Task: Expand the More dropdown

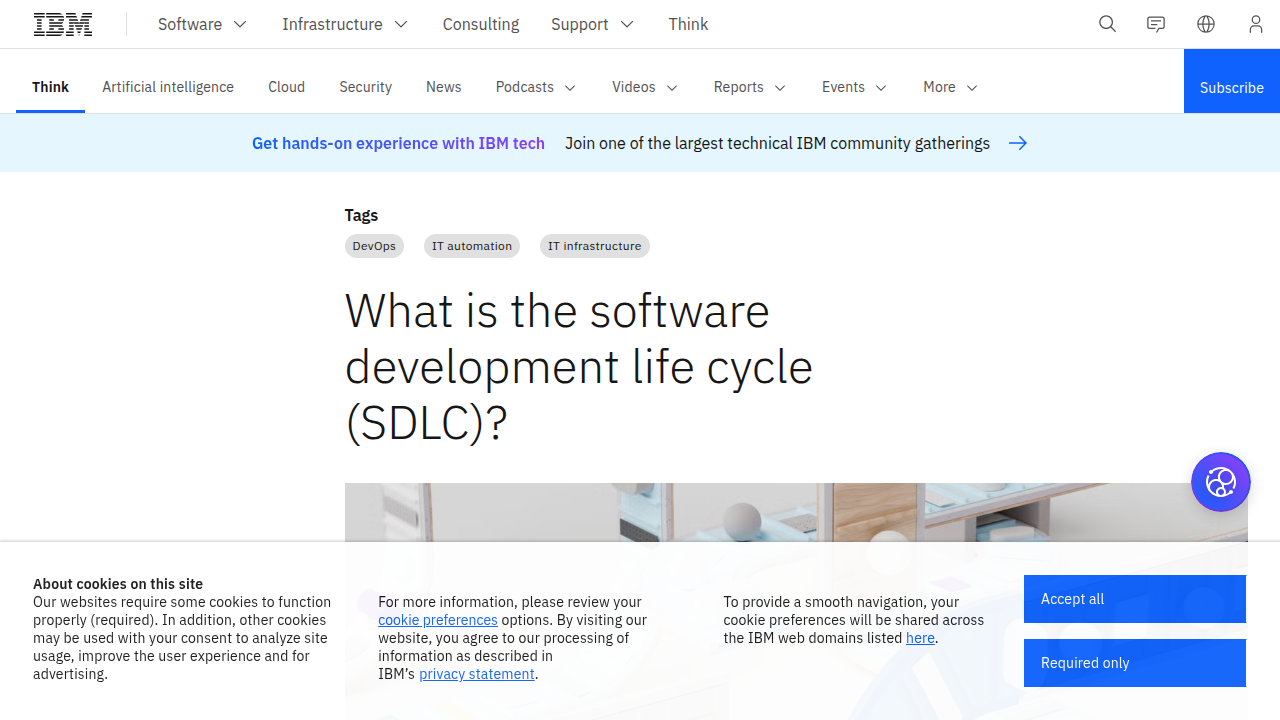Action: click(x=950, y=87)
